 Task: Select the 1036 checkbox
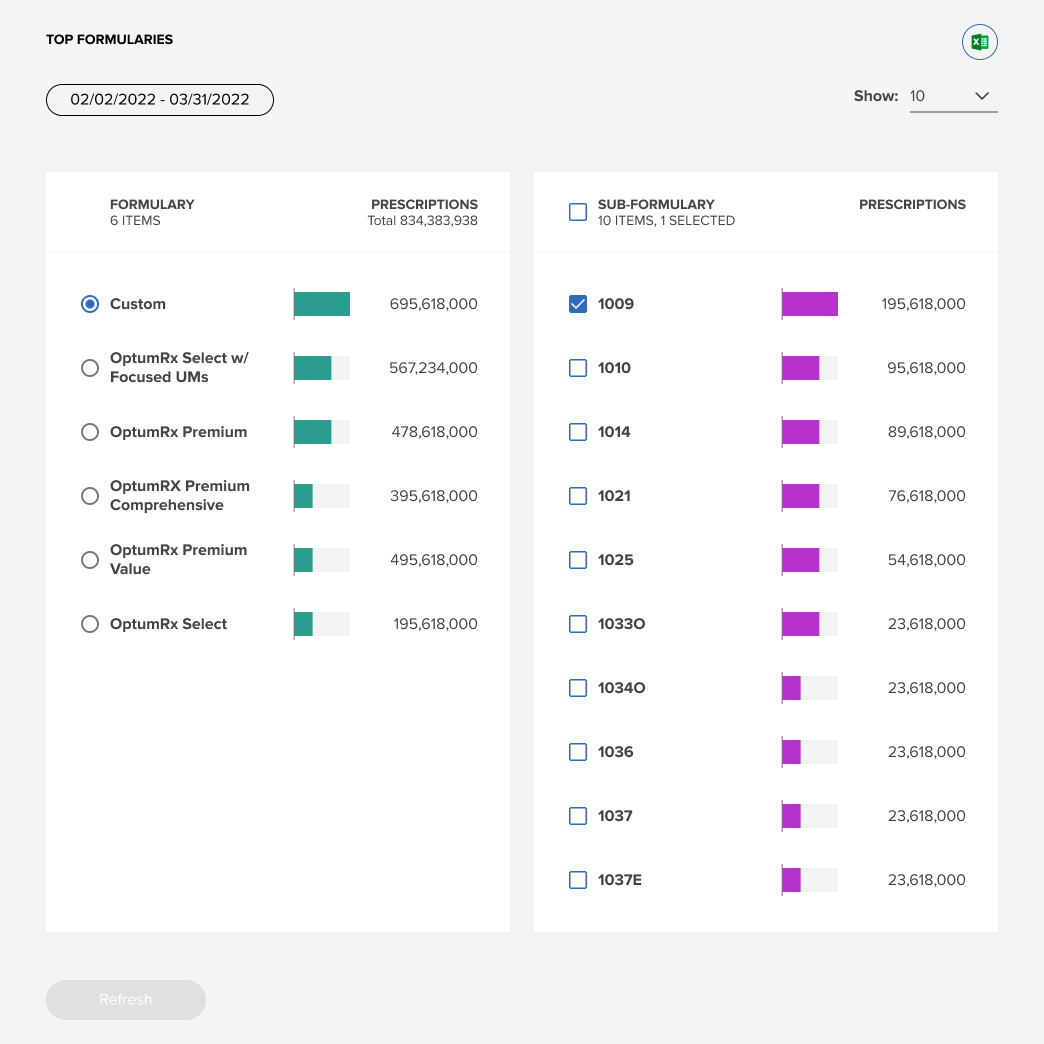point(578,752)
